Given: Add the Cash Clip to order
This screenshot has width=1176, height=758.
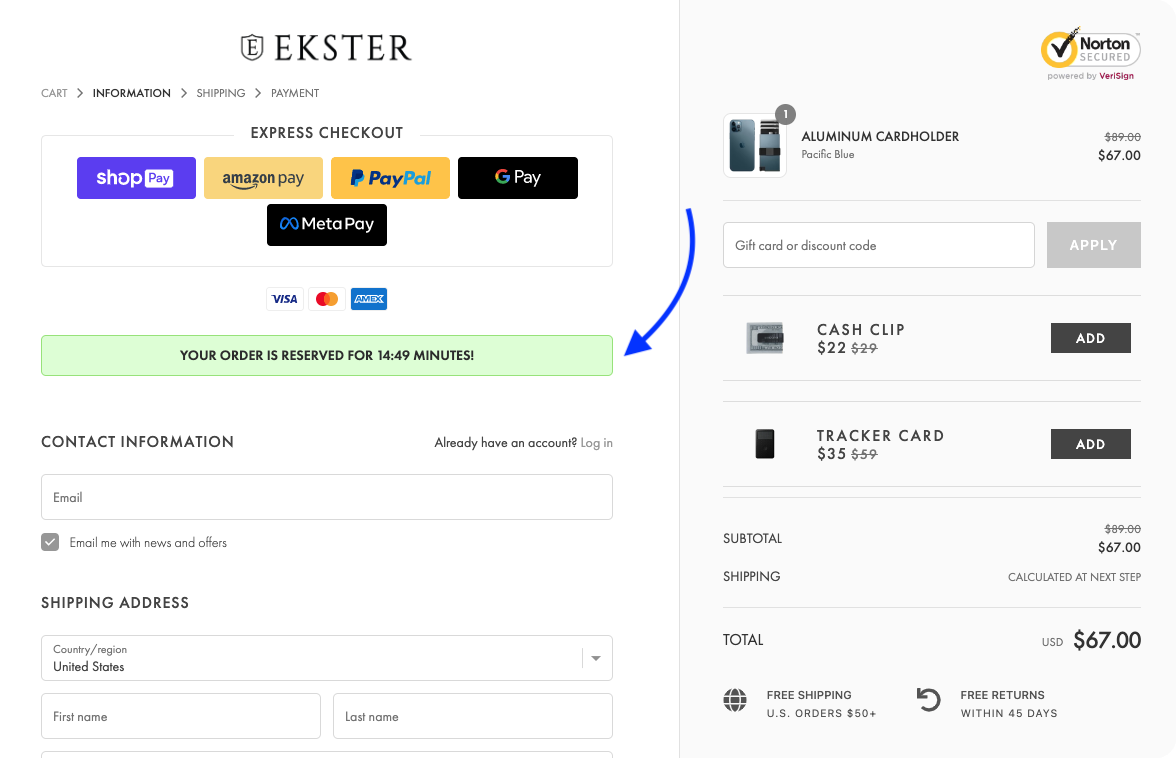Looking at the screenshot, I should 1090,338.
